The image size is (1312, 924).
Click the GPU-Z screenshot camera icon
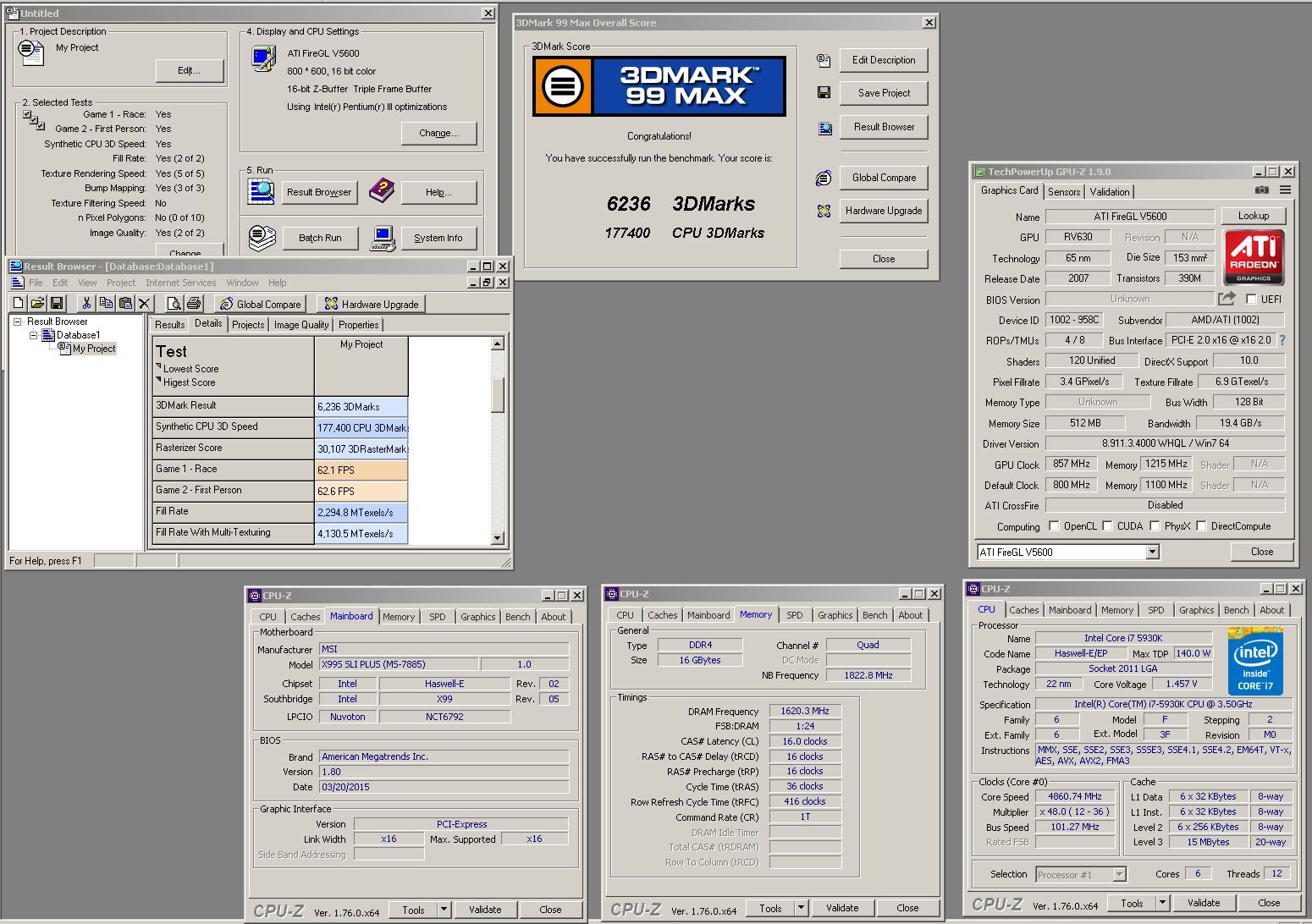pyautogui.click(x=1262, y=190)
